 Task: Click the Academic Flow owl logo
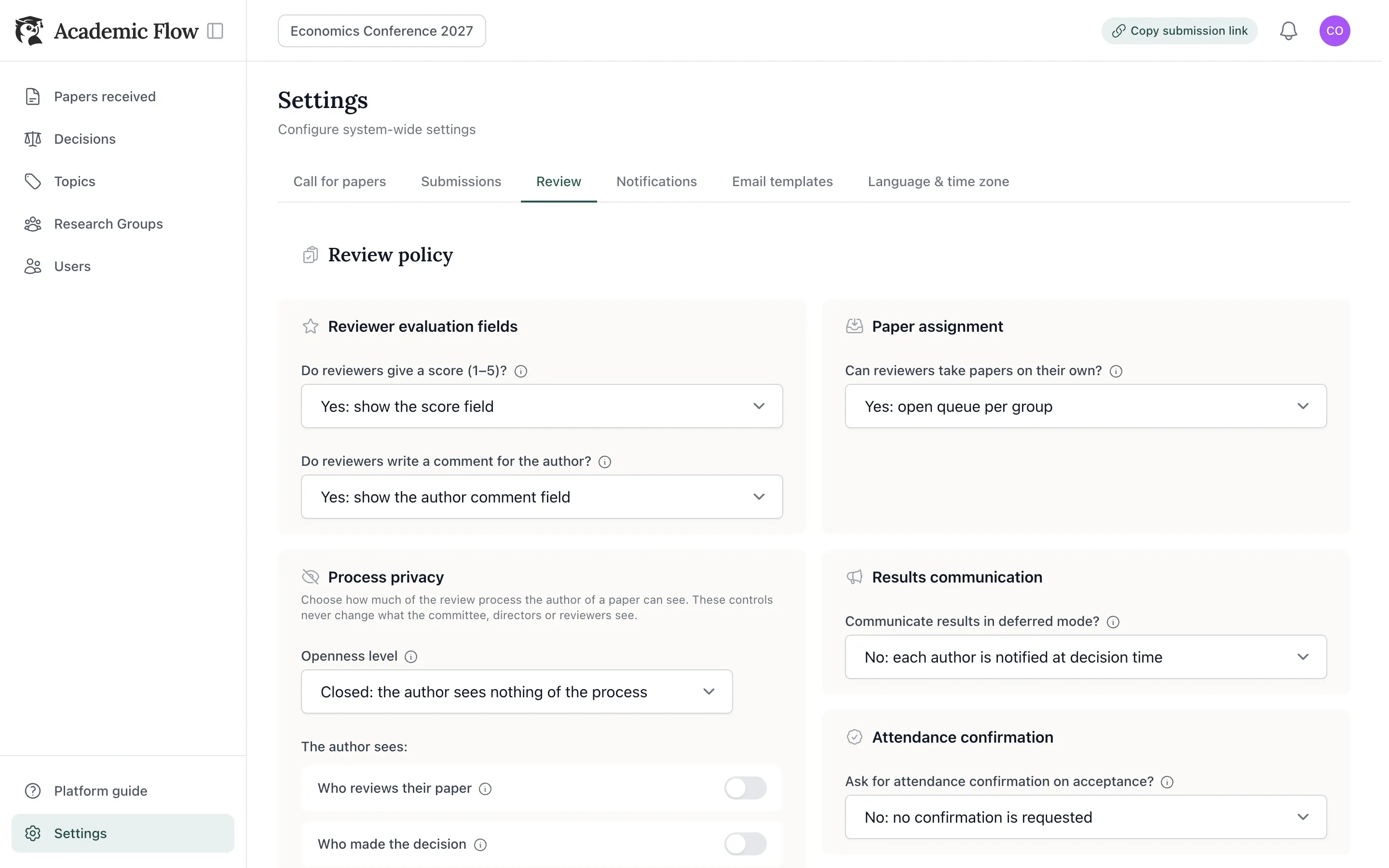(29, 30)
